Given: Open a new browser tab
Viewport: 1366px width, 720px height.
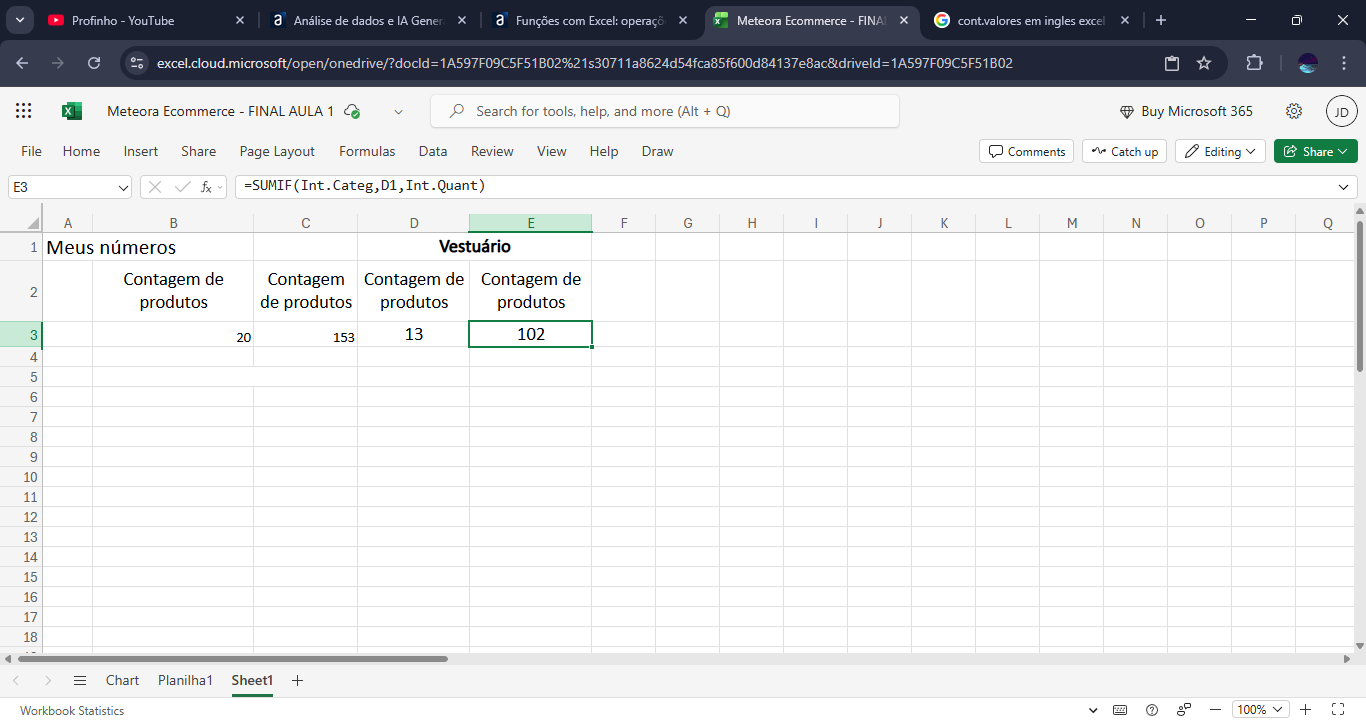Looking at the screenshot, I should [1161, 20].
